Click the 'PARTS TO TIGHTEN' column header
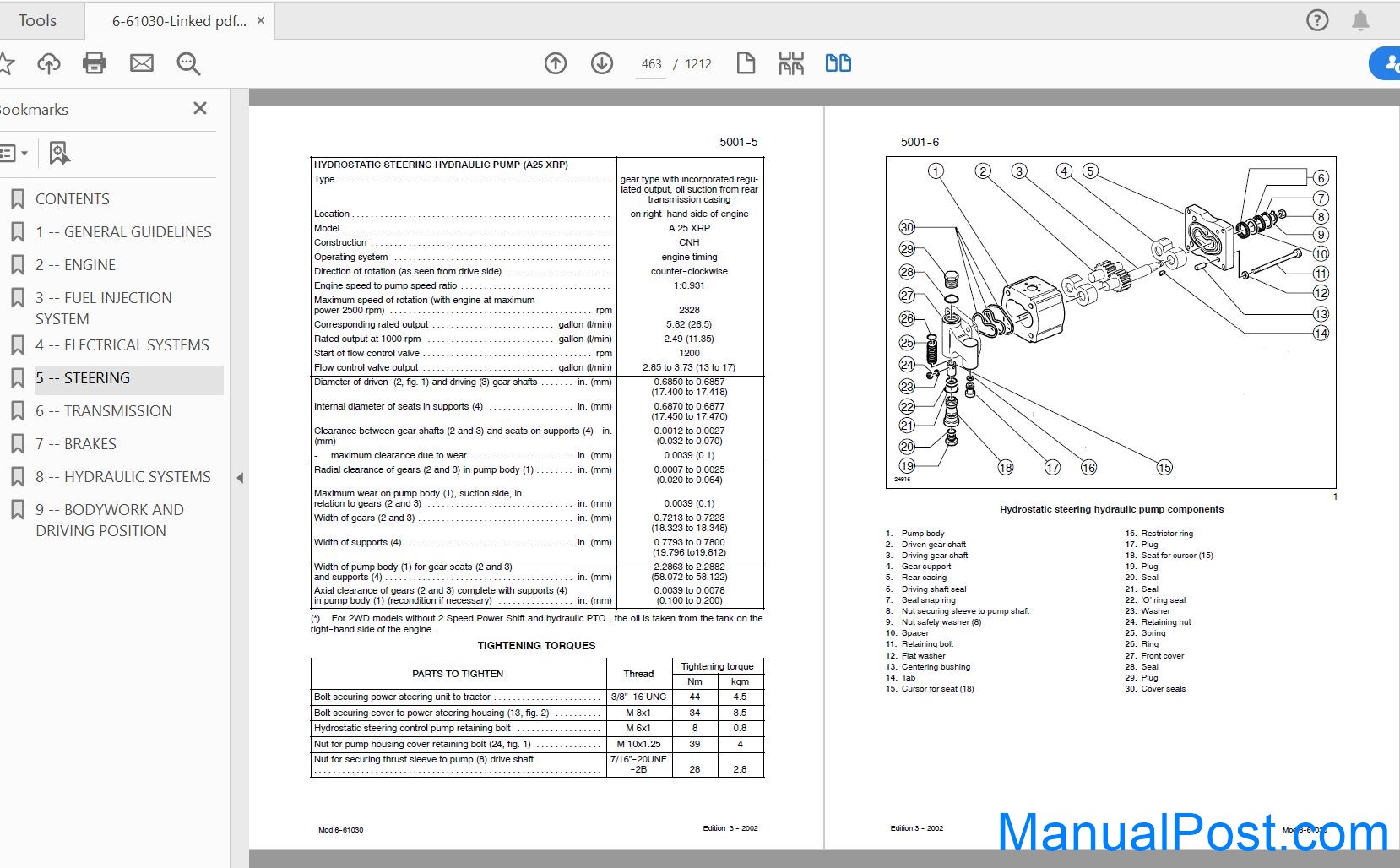This screenshot has width=1400, height=868. [458, 674]
